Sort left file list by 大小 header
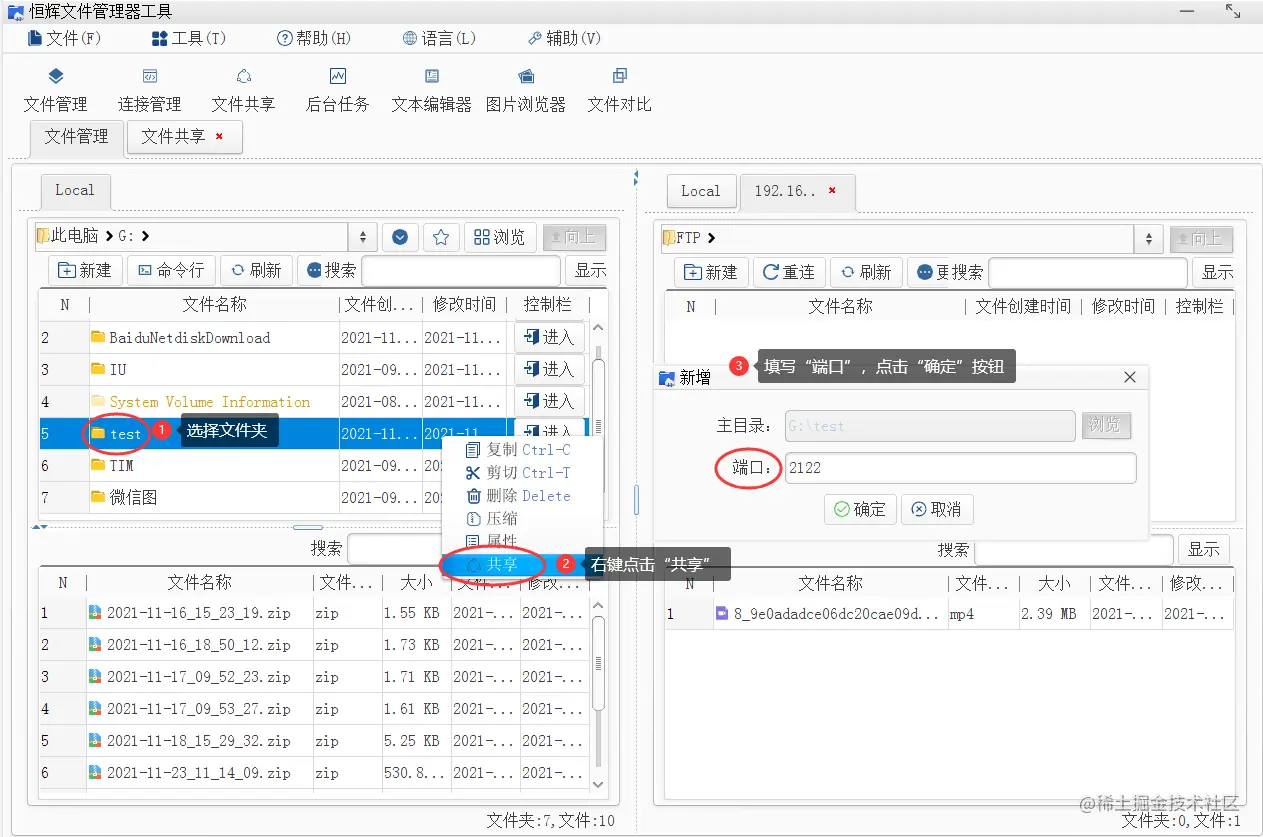Screen dimensions: 1263x837 point(415,583)
